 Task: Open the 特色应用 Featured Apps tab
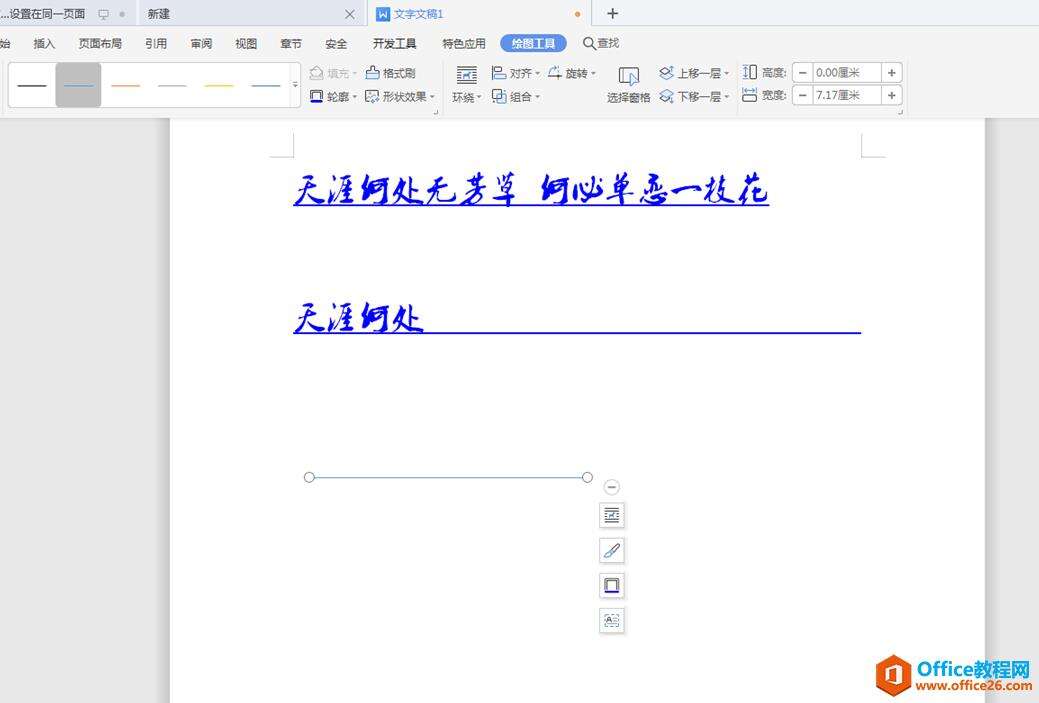[464, 44]
